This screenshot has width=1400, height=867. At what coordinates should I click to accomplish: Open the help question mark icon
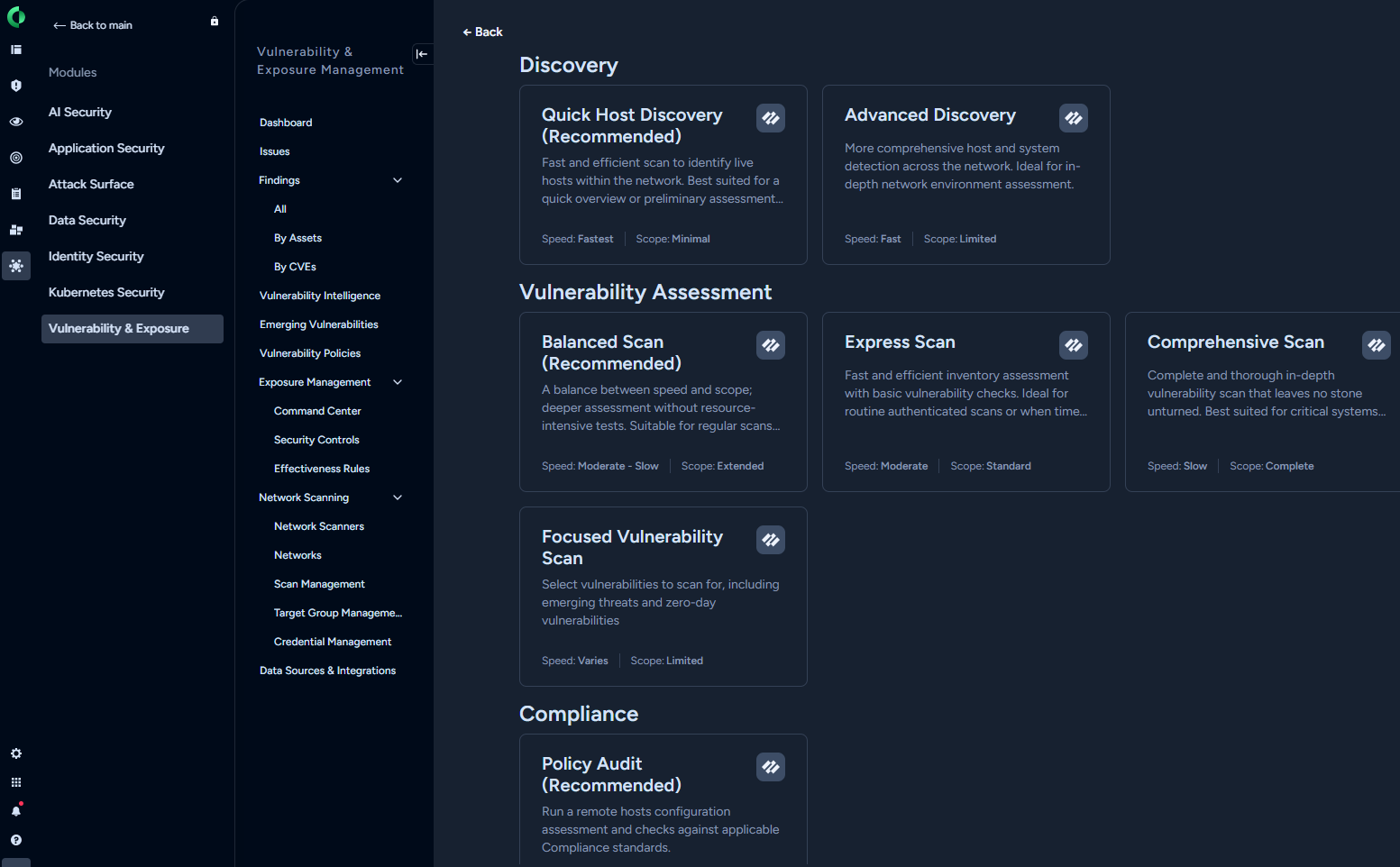16,840
